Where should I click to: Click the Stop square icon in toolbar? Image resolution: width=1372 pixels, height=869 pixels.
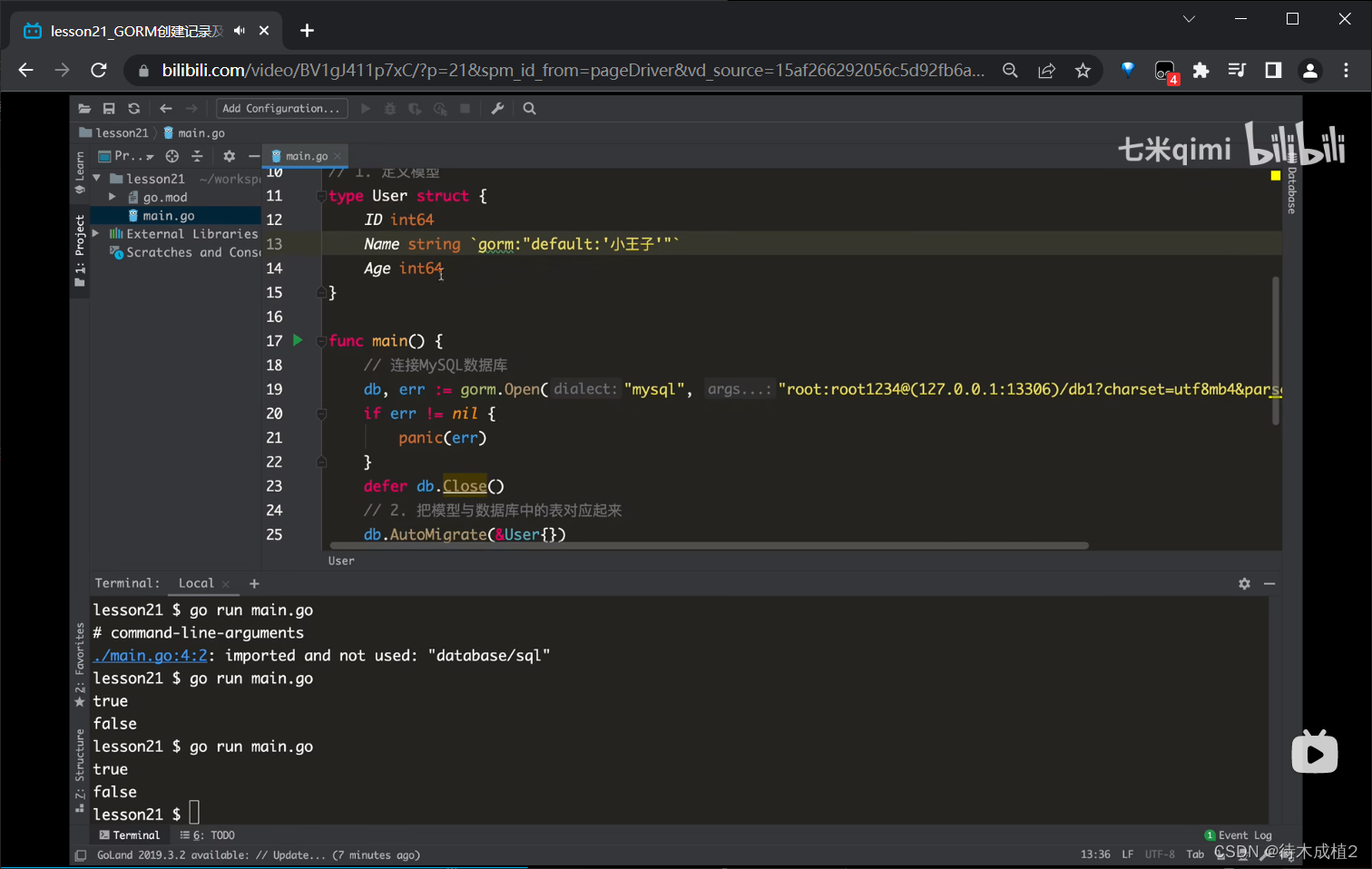click(465, 109)
